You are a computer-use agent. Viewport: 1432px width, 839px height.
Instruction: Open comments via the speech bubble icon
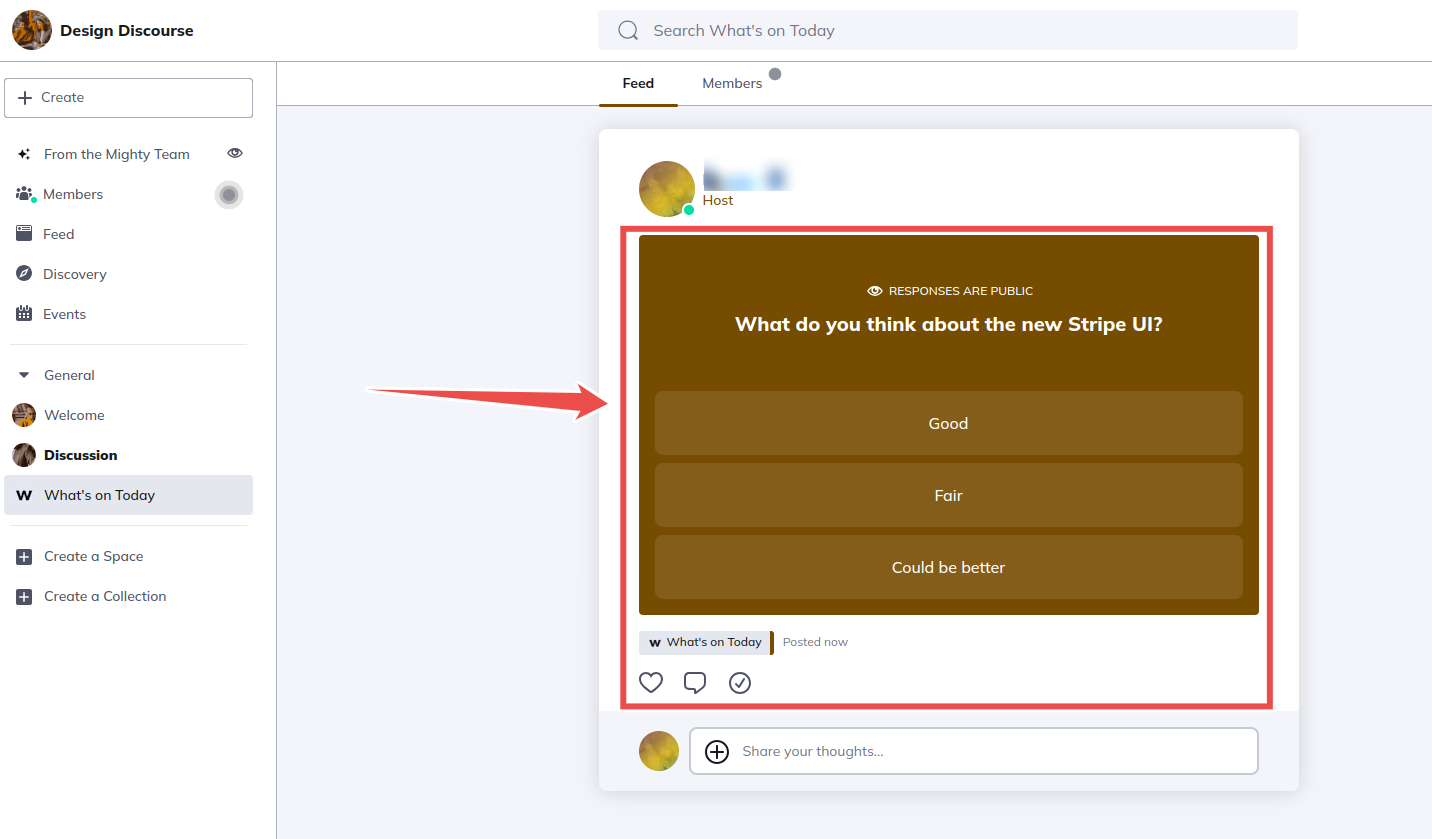[x=695, y=683]
